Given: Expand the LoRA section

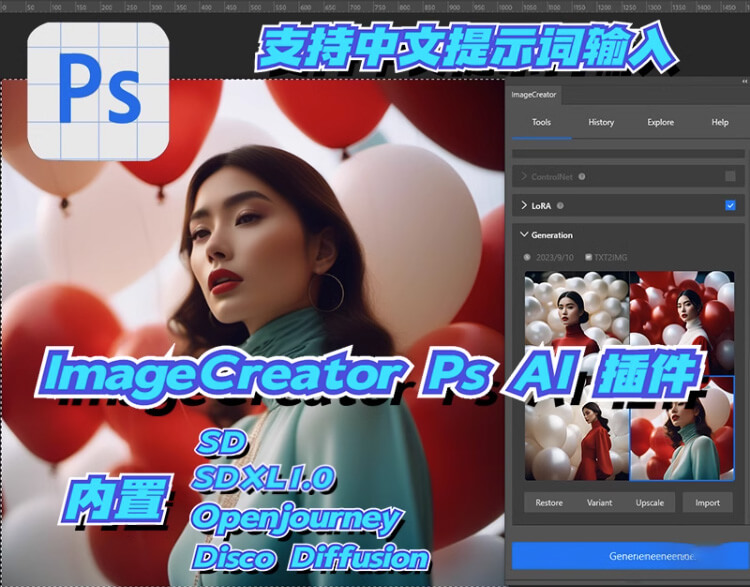Looking at the screenshot, I should (x=524, y=205).
